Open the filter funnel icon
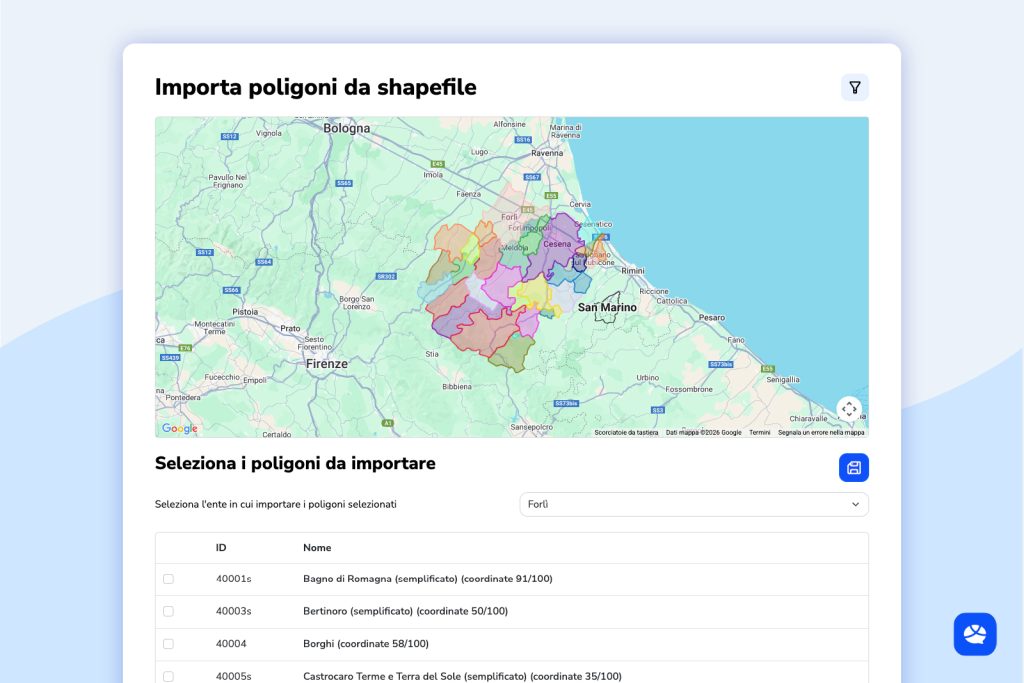1024x683 pixels. click(854, 87)
